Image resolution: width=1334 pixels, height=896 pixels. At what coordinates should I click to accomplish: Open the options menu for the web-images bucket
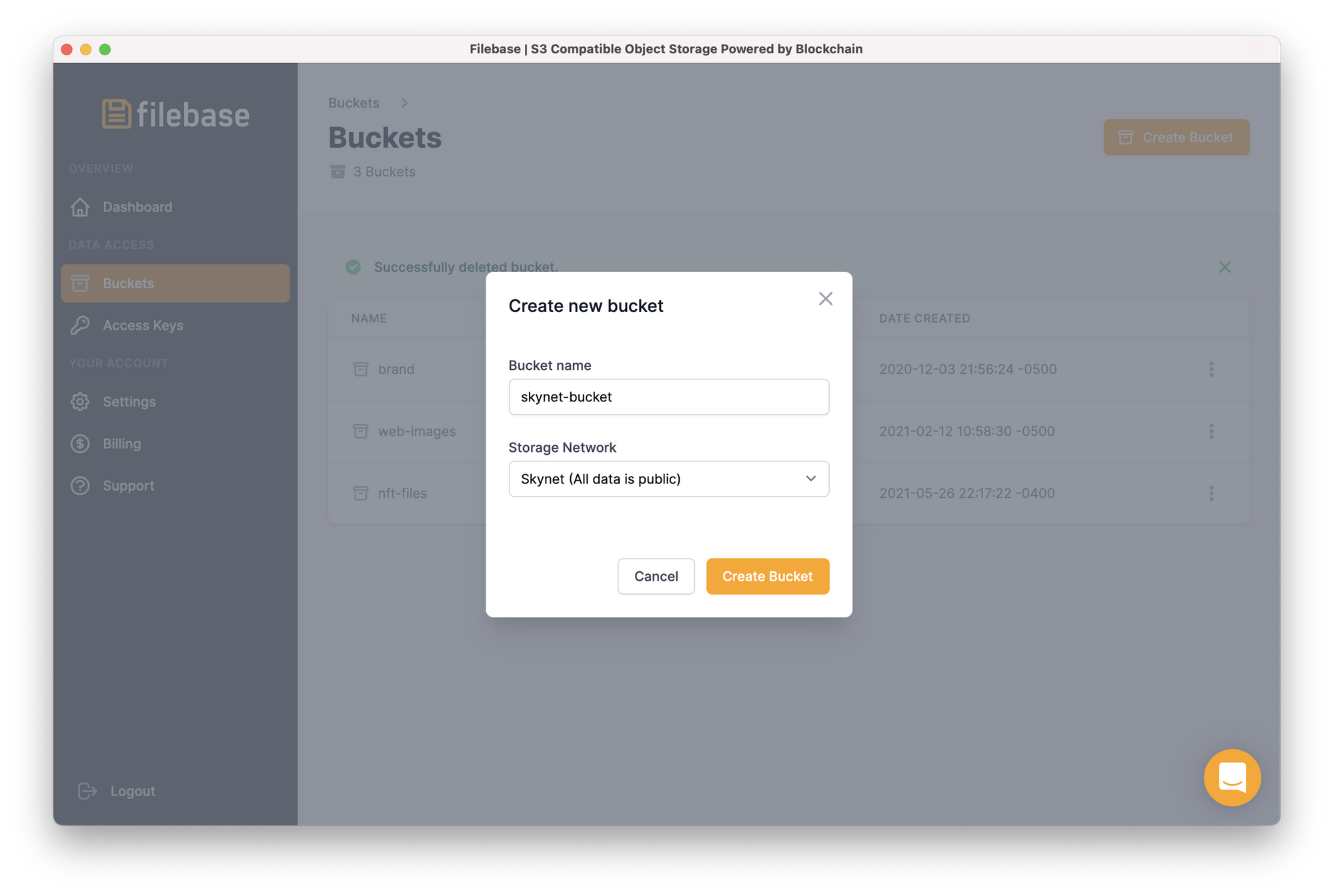coord(1211,431)
